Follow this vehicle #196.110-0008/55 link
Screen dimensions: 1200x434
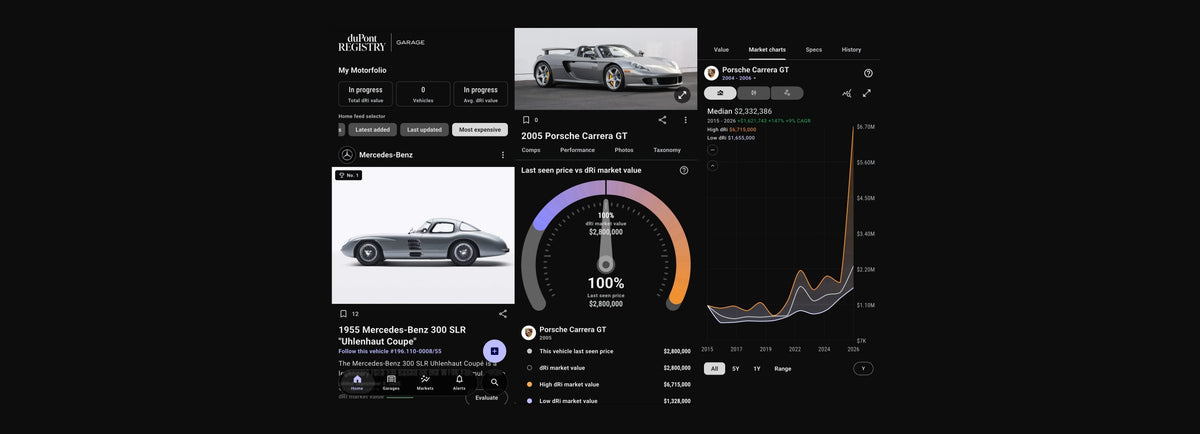pyautogui.click(x=390, y=351)
